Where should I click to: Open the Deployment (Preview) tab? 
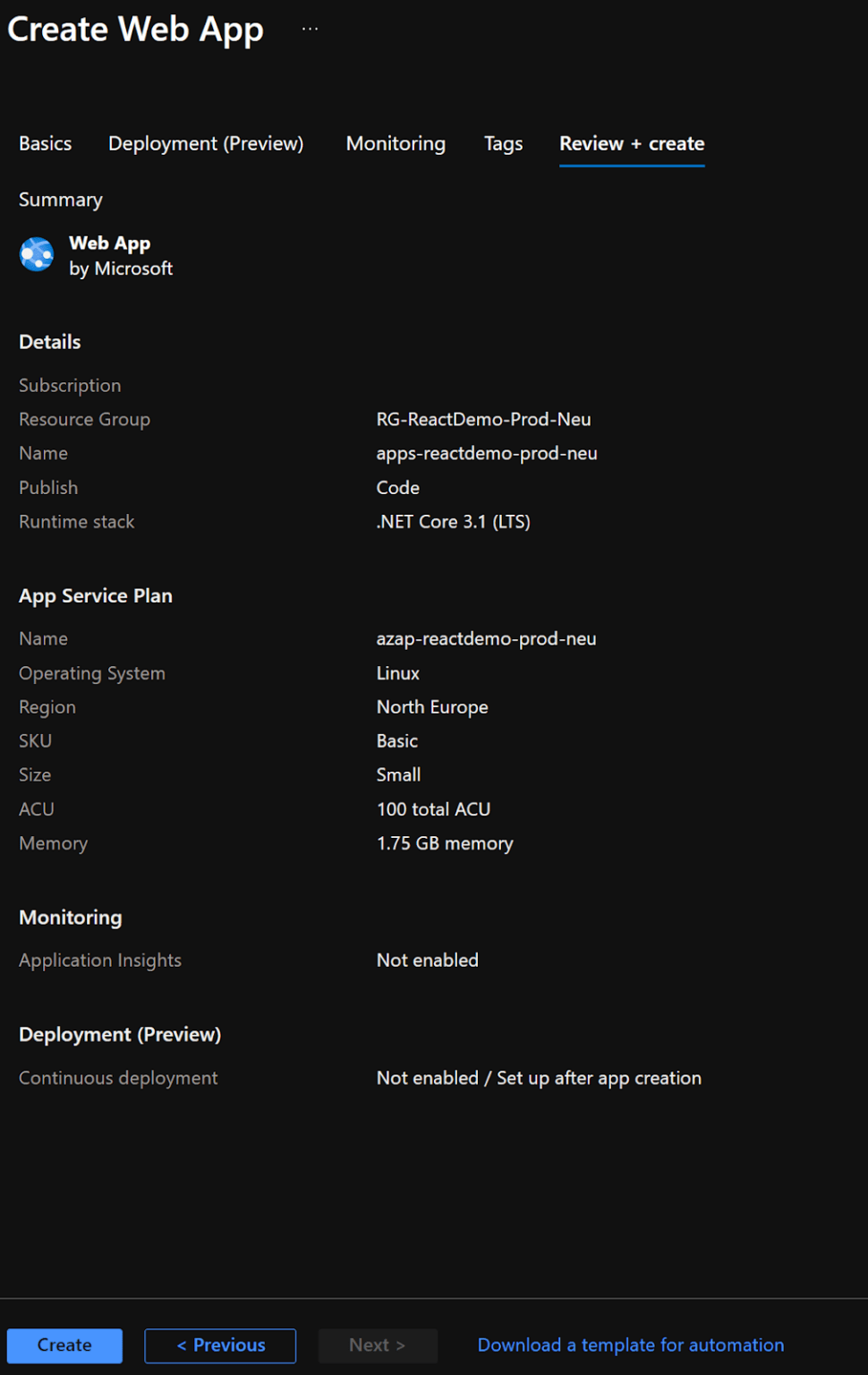(205, 143)
